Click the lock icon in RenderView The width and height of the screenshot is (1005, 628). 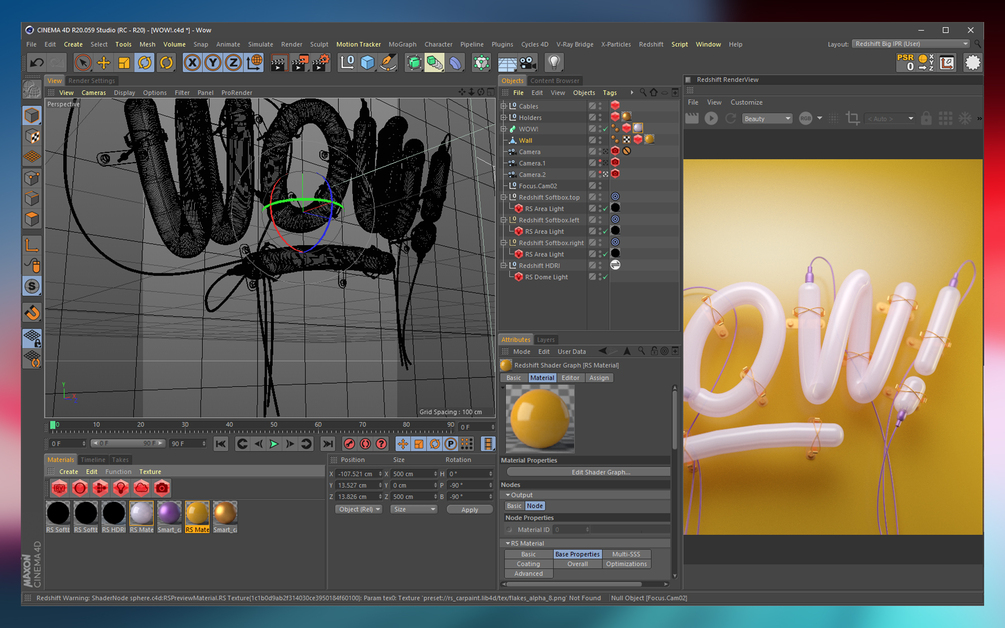(x=926, y=119)
